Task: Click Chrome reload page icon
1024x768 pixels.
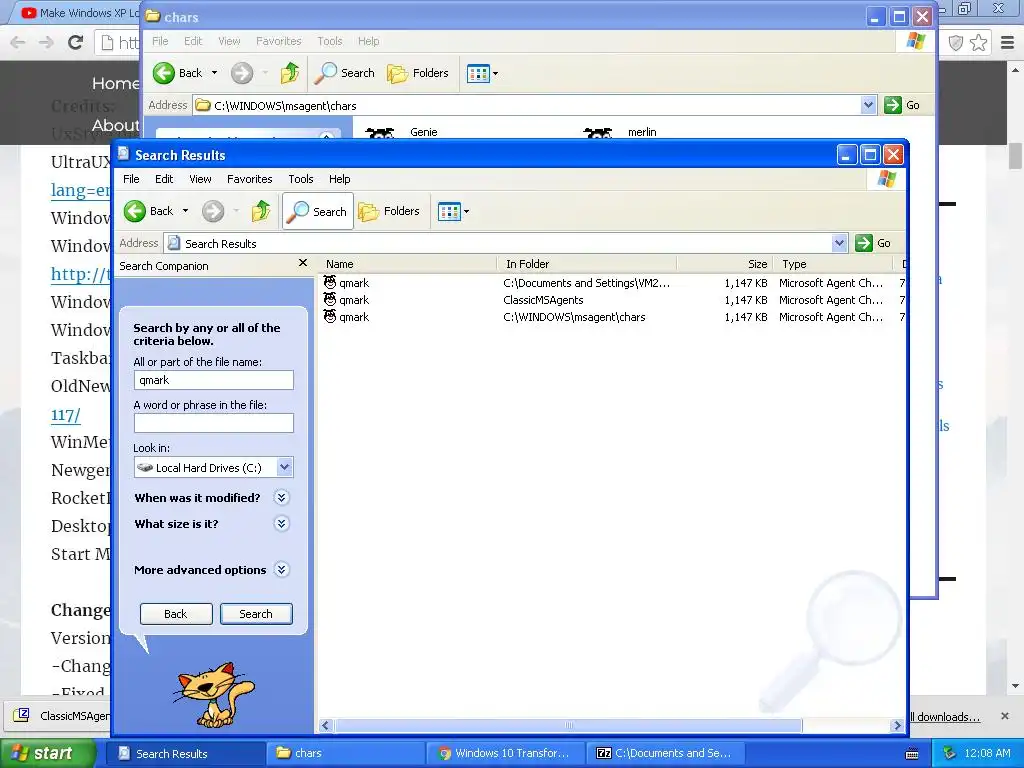Action: 76,42
